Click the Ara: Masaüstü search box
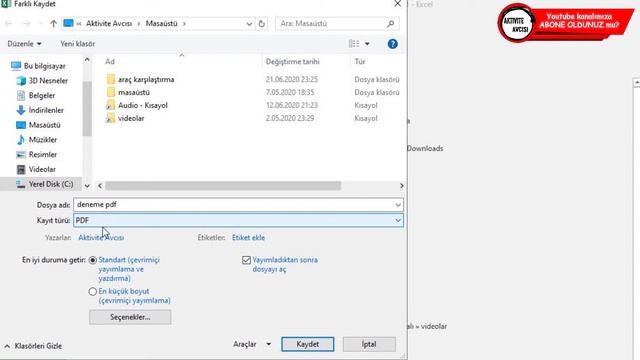The width and height of the screenshot is (640, 360). tap(337, 24)
